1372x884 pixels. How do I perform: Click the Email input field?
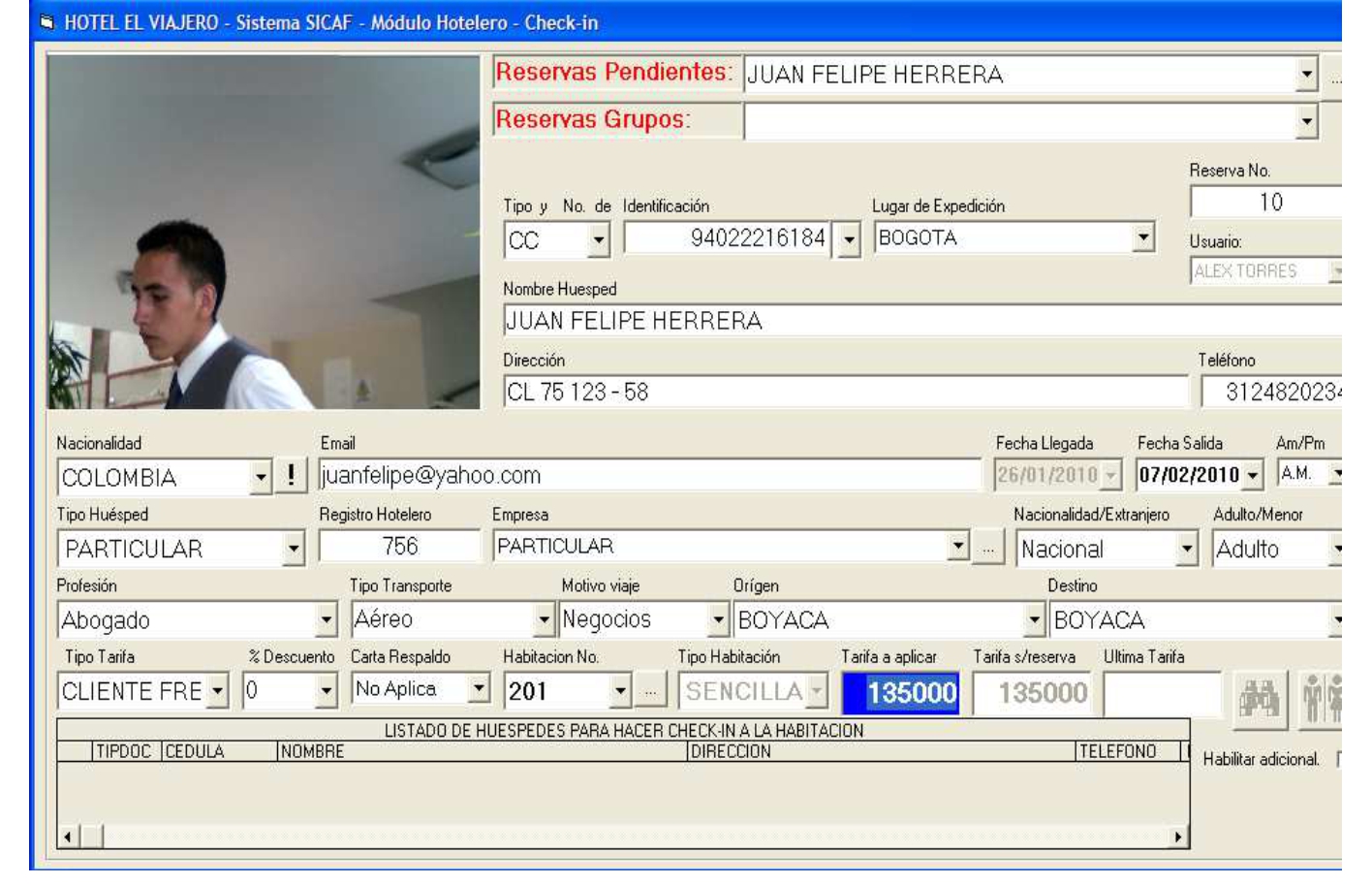click(x=649, y=475)
